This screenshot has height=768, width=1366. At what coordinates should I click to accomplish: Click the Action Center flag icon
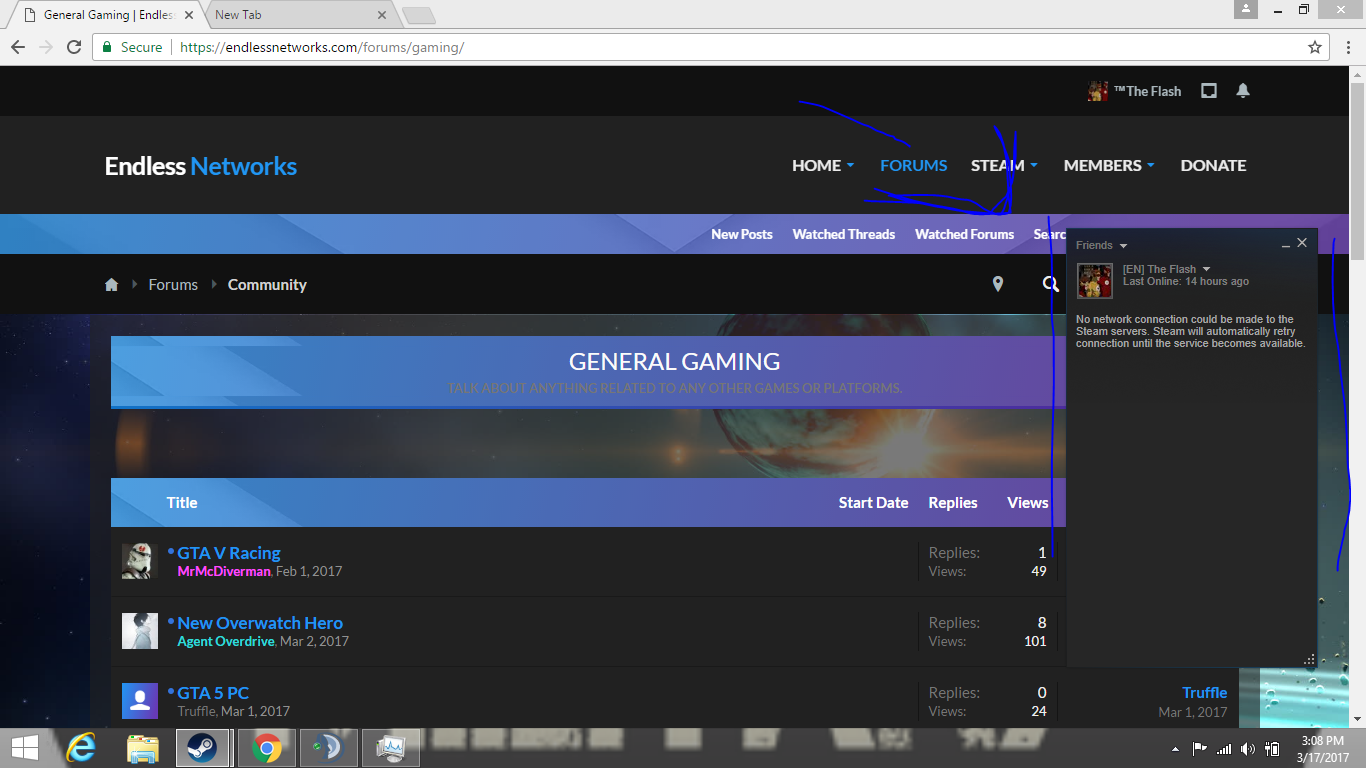[1199, 749]
